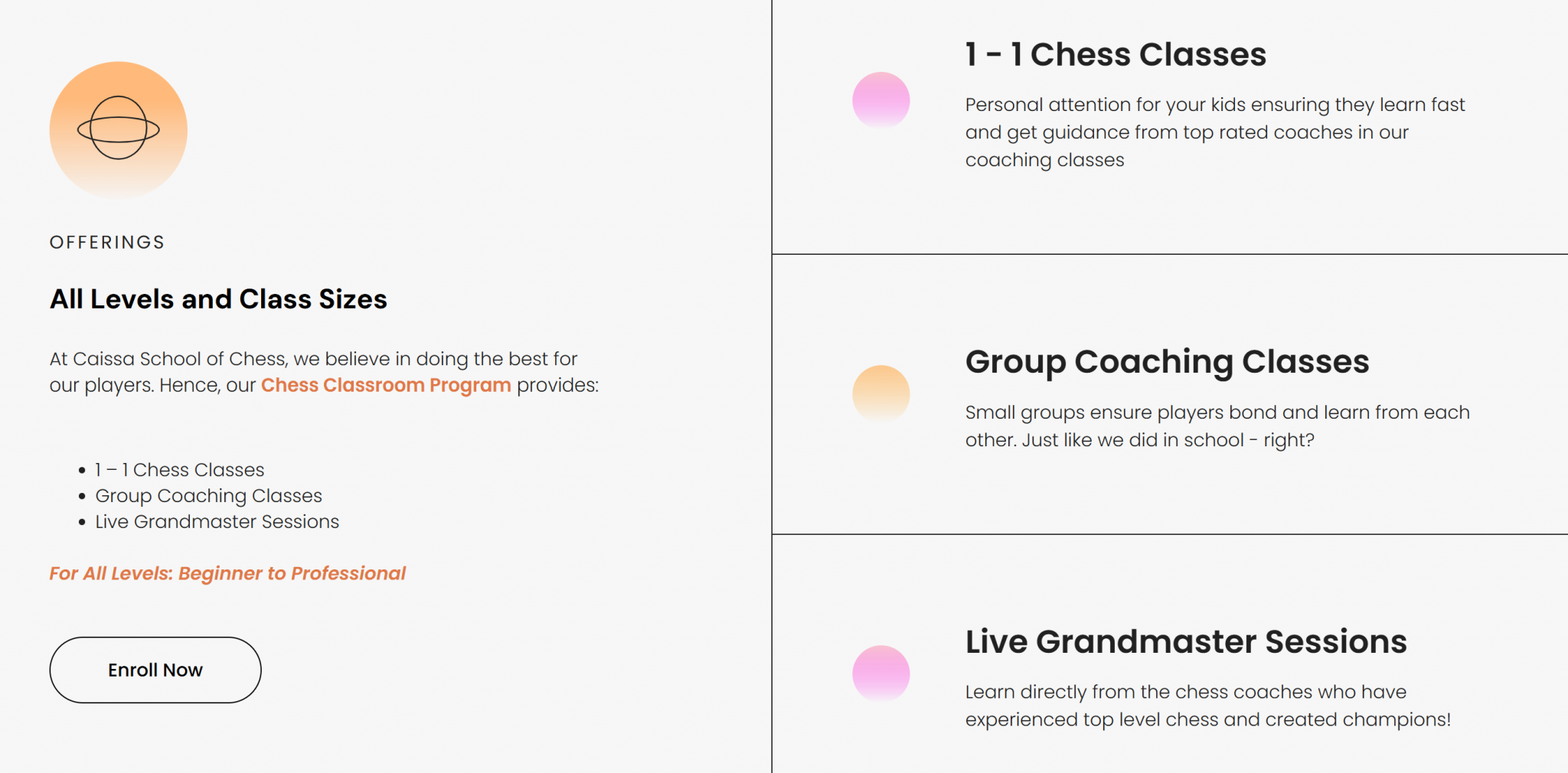
Task: Click the 1 – 1 Chess Classes bullet item
Action: pos(180,470)
